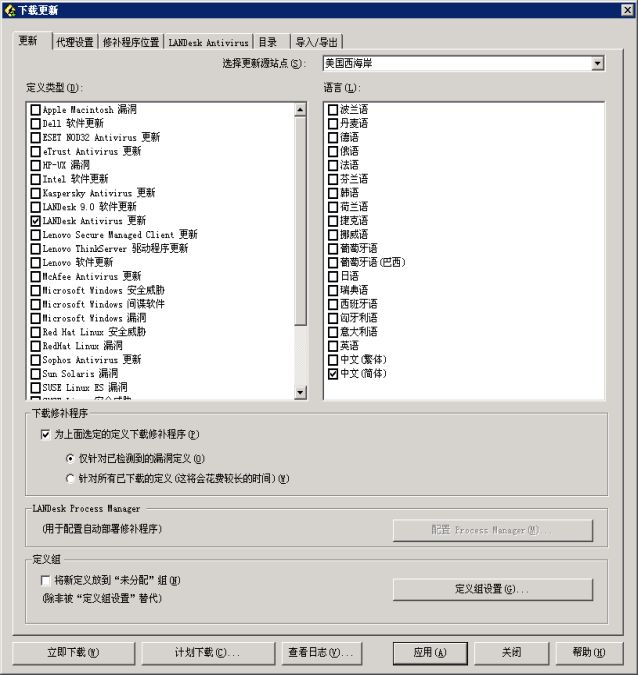Enable eTrust Antivirus 更新 checkbox
This screenshot has width=638, height=675.
(36, 152)
